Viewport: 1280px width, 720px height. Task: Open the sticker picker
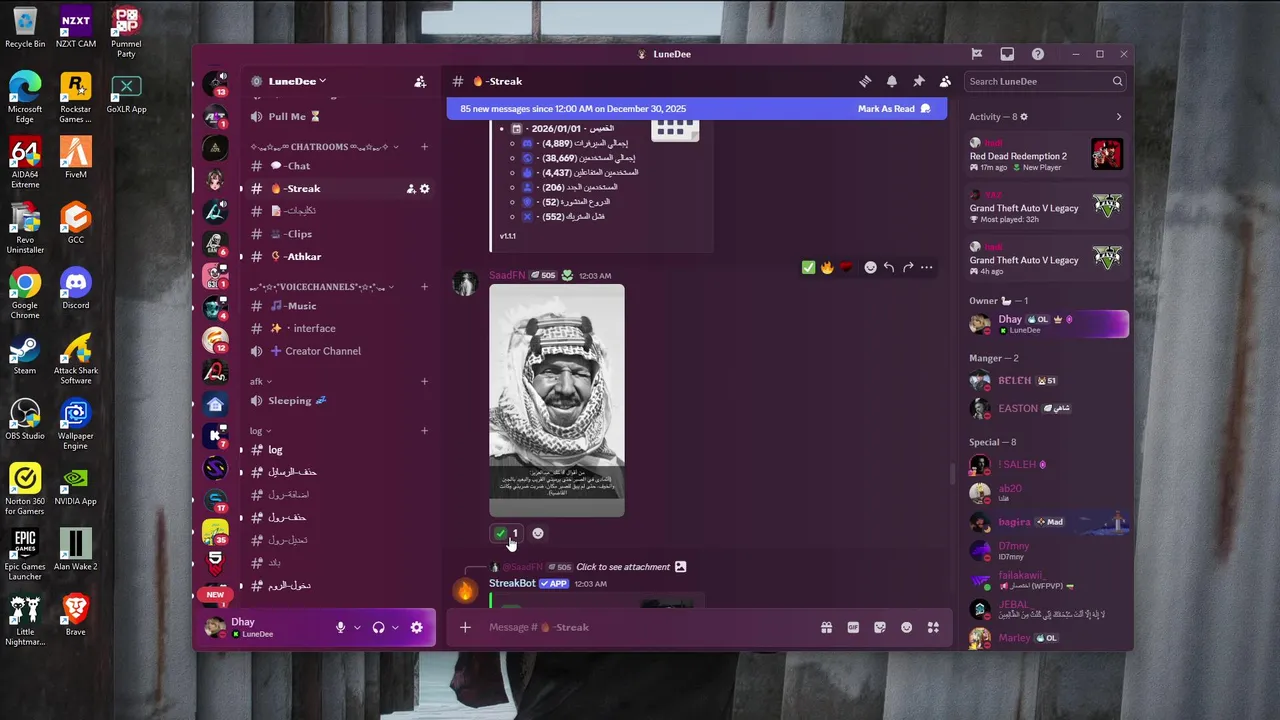pos(880,628)
